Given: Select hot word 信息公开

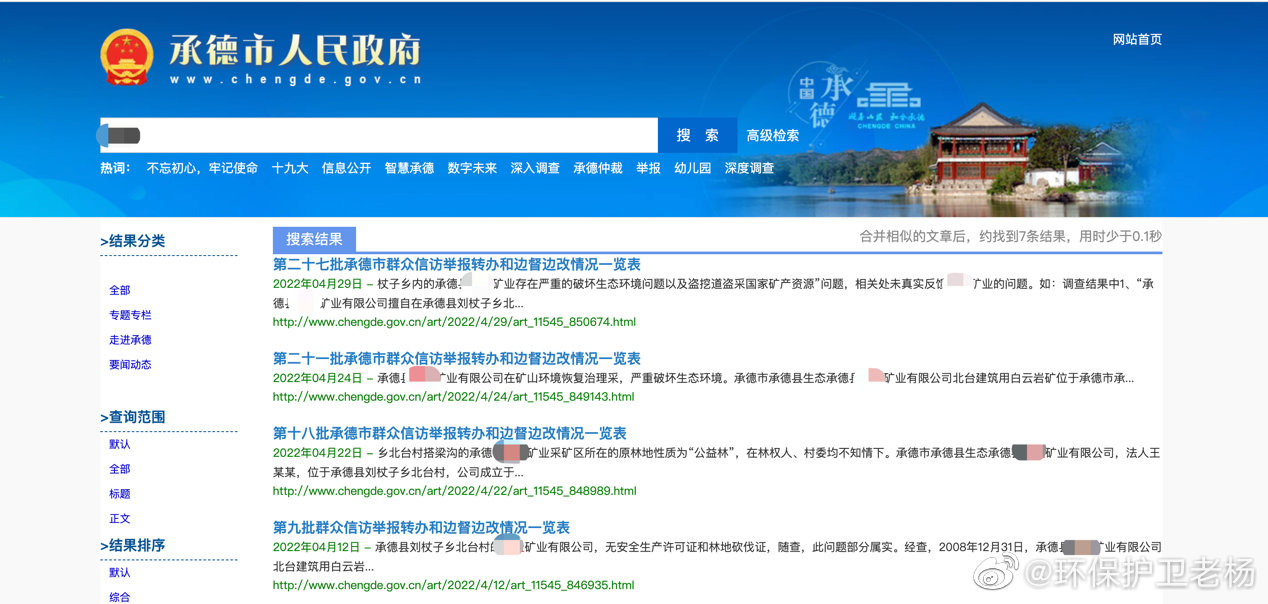Looking at the screenshot, I should [346, 168].
